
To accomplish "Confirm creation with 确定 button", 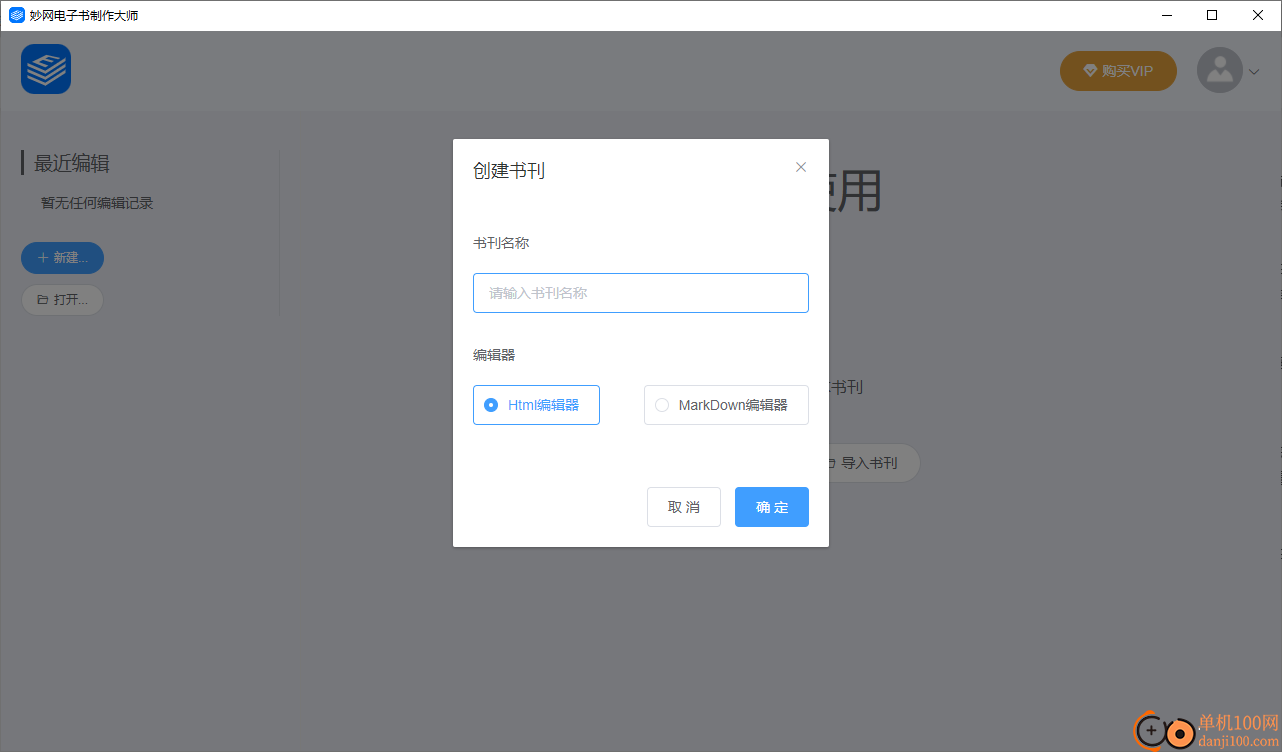I will pos(772,507).
